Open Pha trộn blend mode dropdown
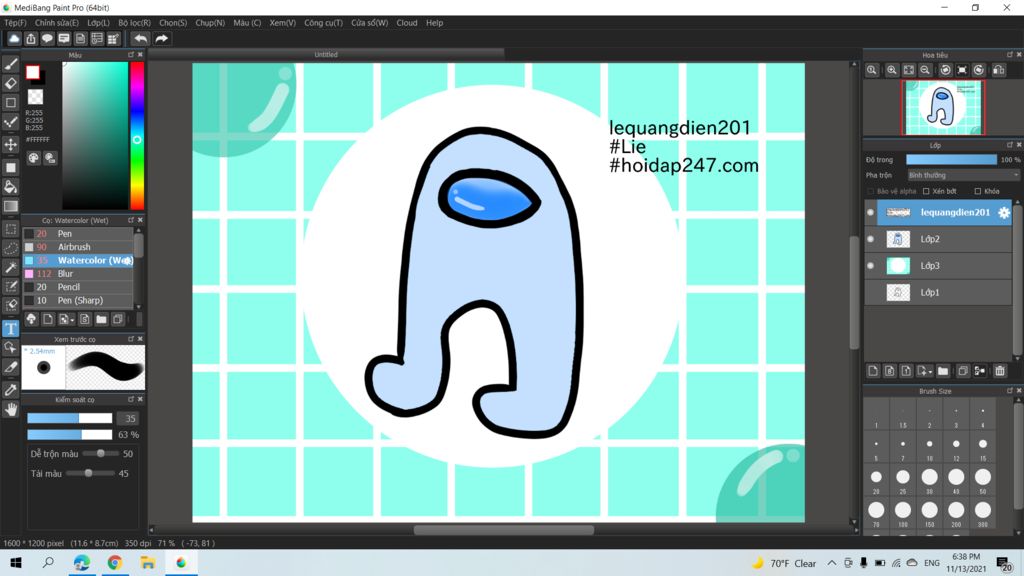The image size is (1024, 576). coord(963,175)
